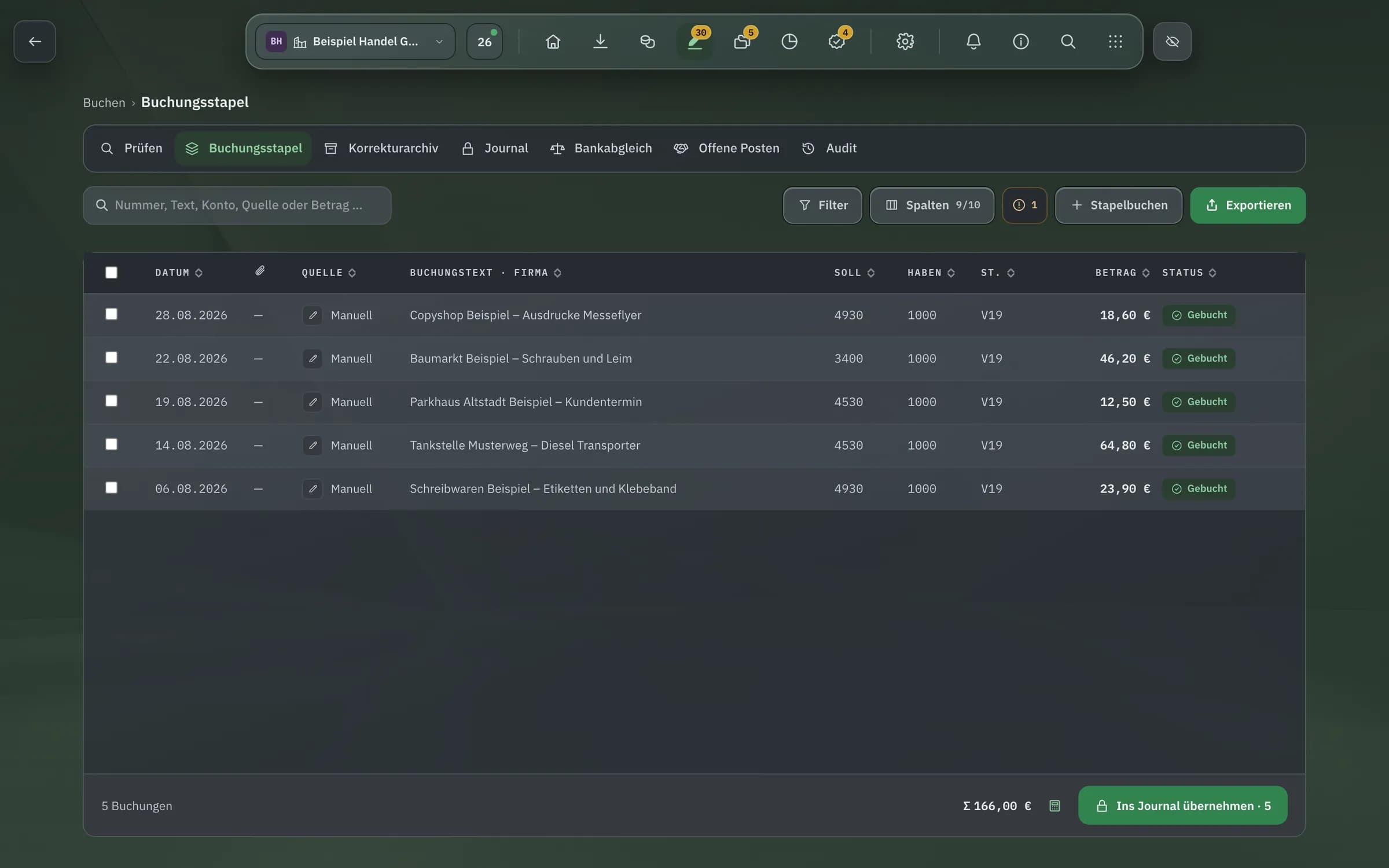Open the coins payments icon
This screenshot has width=1389, height=868.
647,42
